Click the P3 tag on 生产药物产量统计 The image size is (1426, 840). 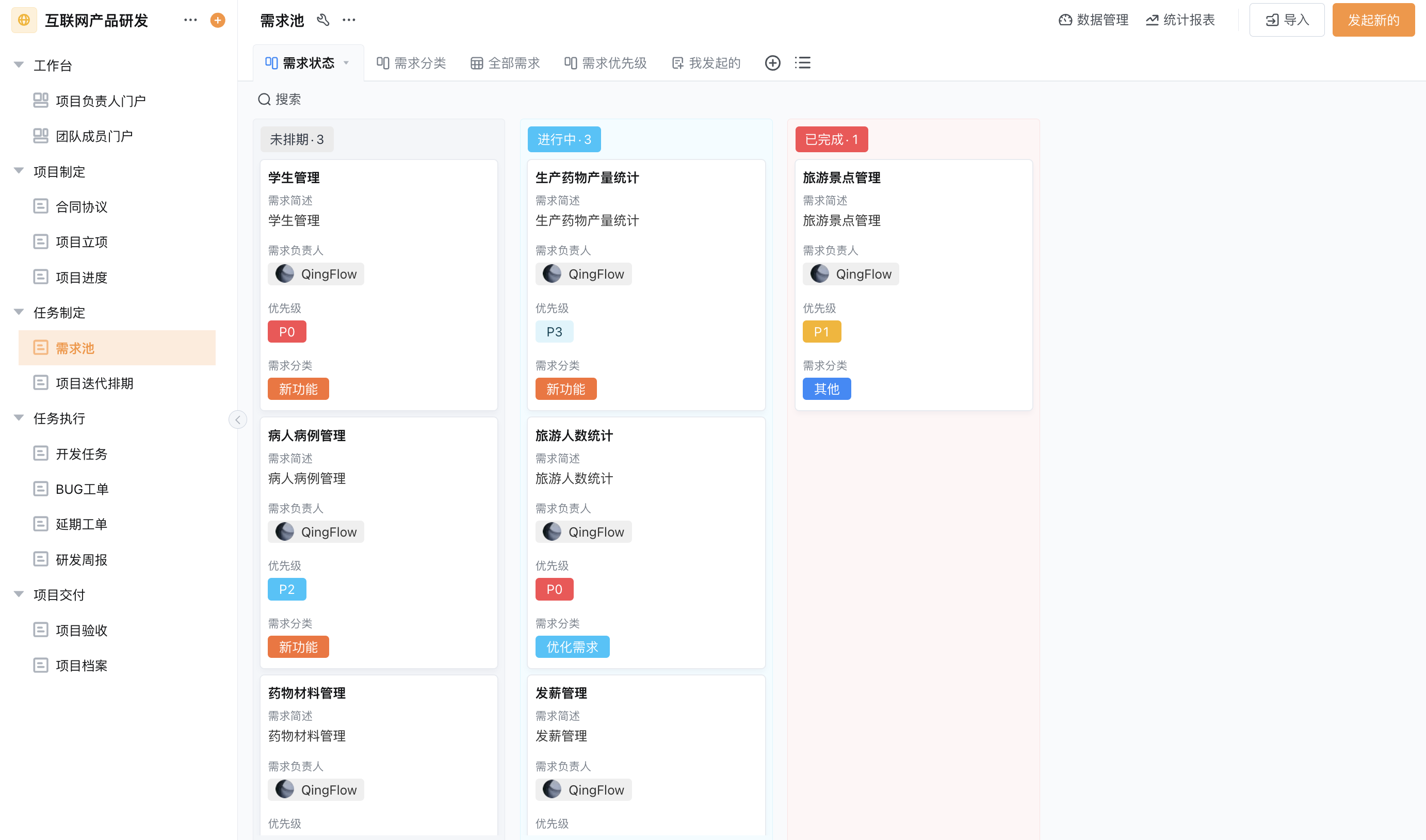click(x=555, y=332)
